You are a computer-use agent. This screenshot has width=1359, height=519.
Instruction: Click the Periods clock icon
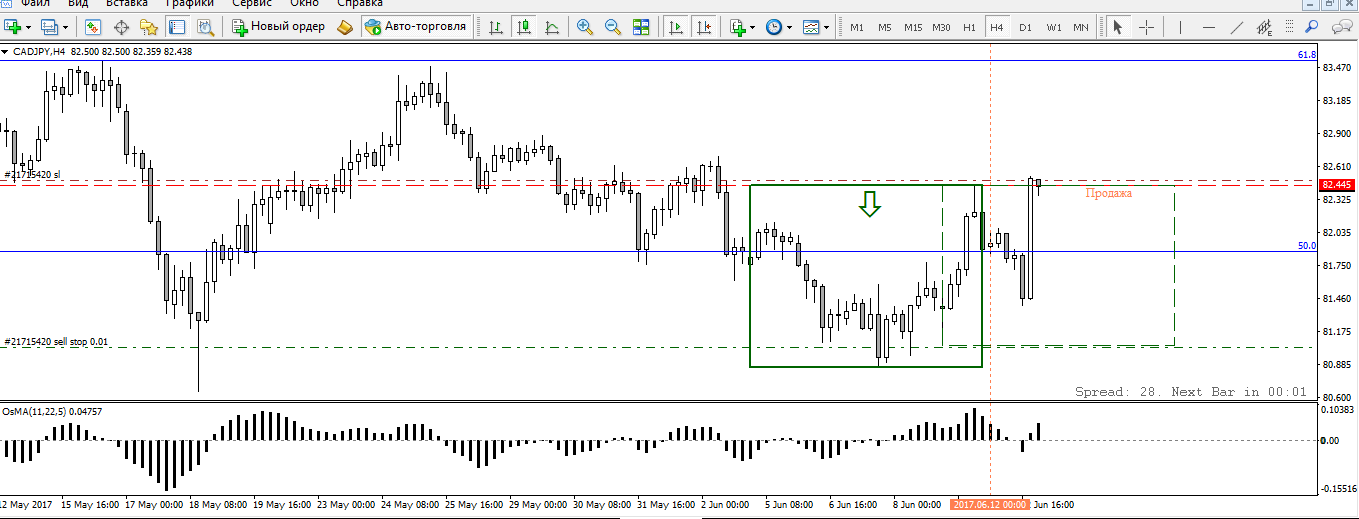(773, 27)
